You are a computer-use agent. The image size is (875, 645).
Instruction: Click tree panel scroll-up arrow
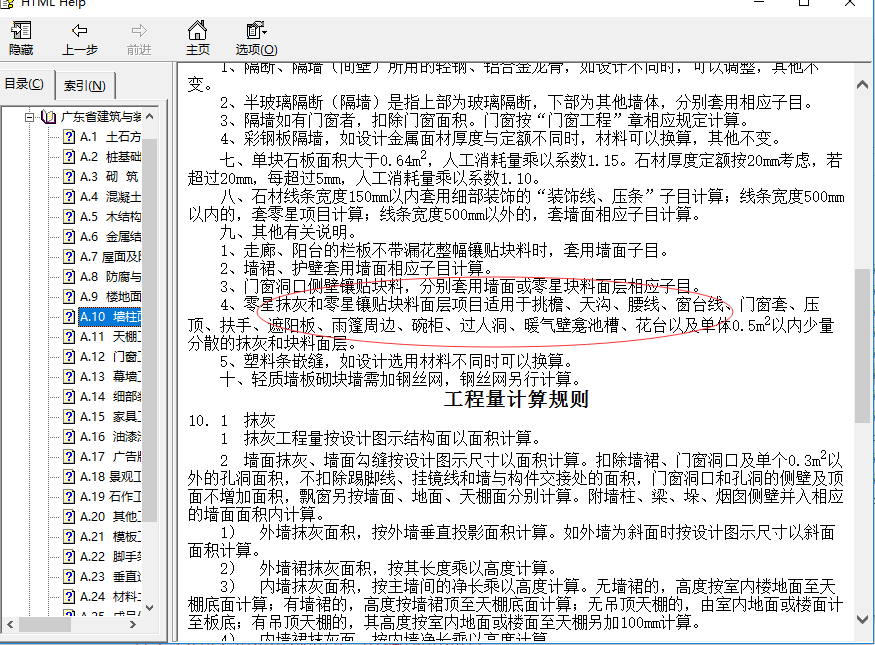(x=150, y=117)
